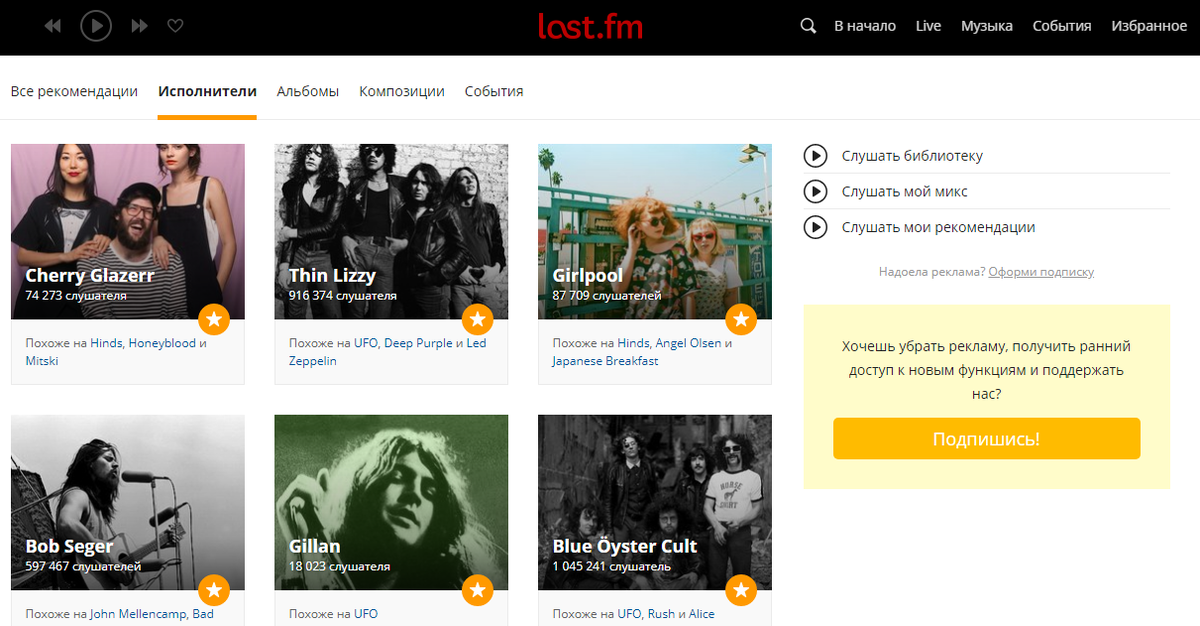This screenshot has height=626, width=1200.
Task: Open UFO link under Blue Öyster Cult
Action: [629, 614]
